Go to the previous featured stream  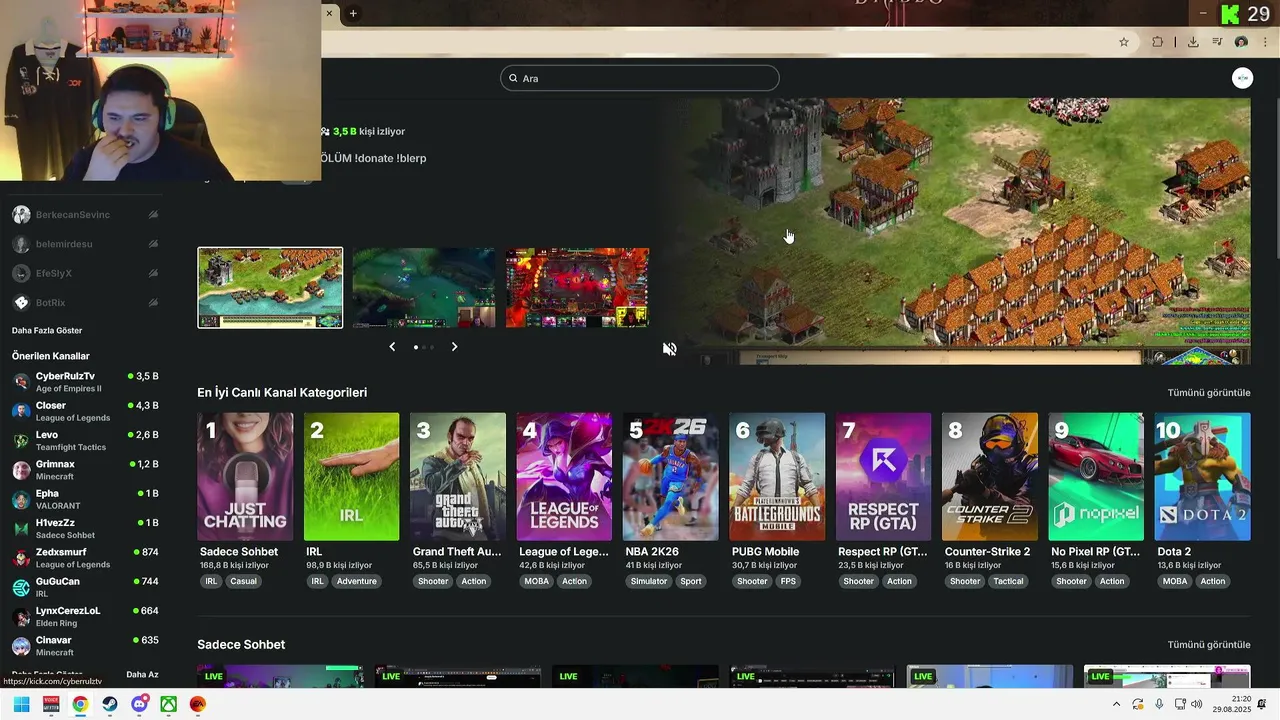(x=392, y=347)
